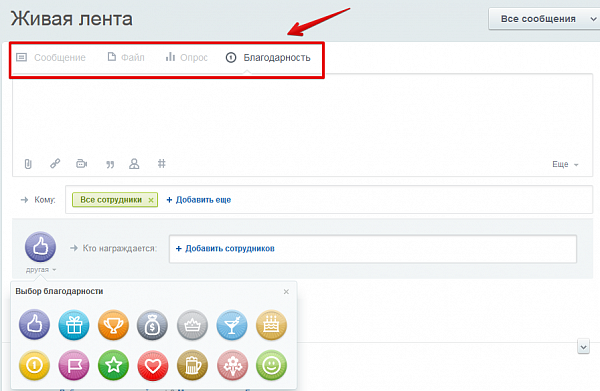Choose the gift box gratitude badge
600x391 pixels.
point(74,325)
